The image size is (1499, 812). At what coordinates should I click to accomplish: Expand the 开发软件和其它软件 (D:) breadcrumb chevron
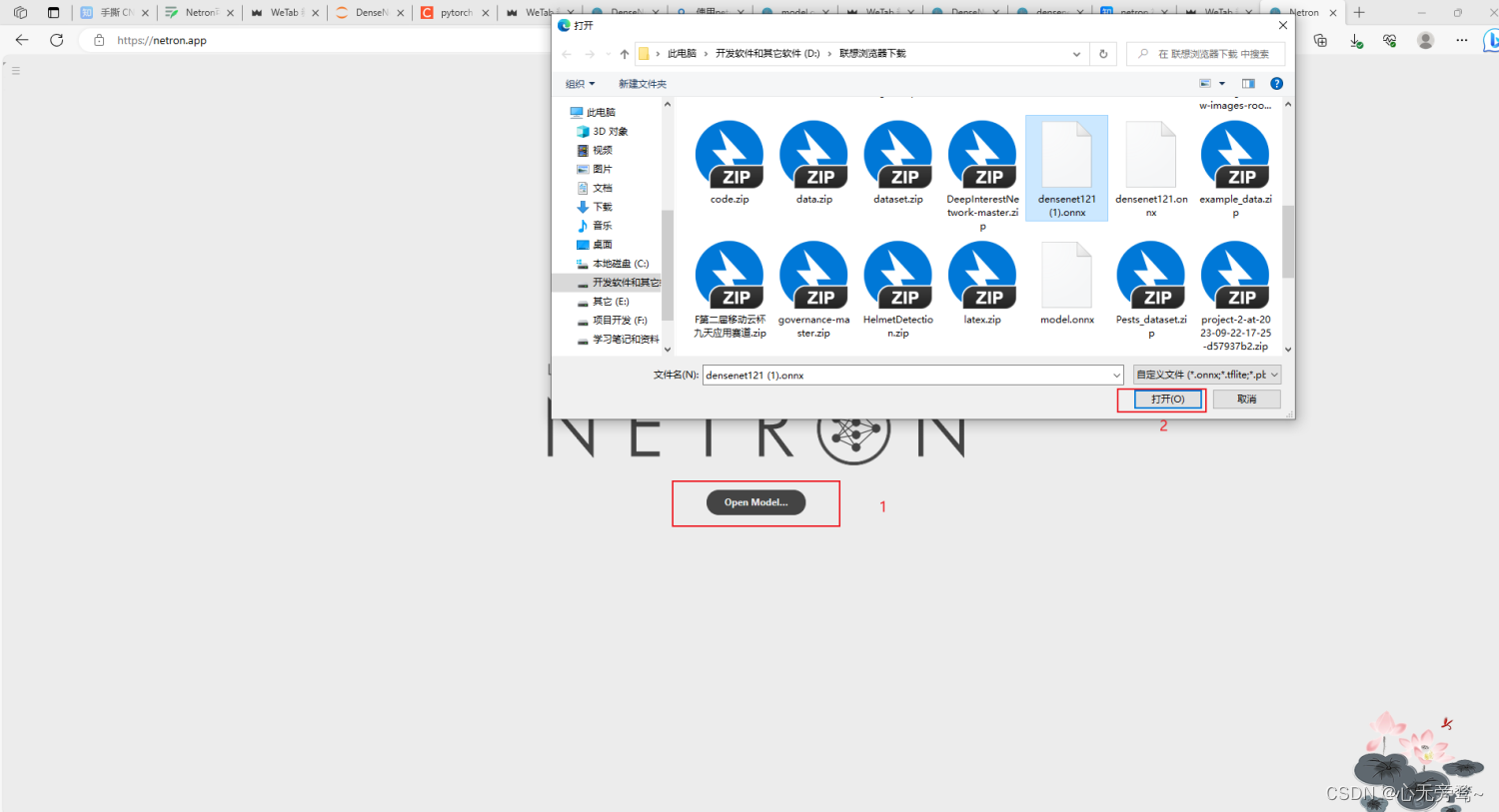click(829, 54)
